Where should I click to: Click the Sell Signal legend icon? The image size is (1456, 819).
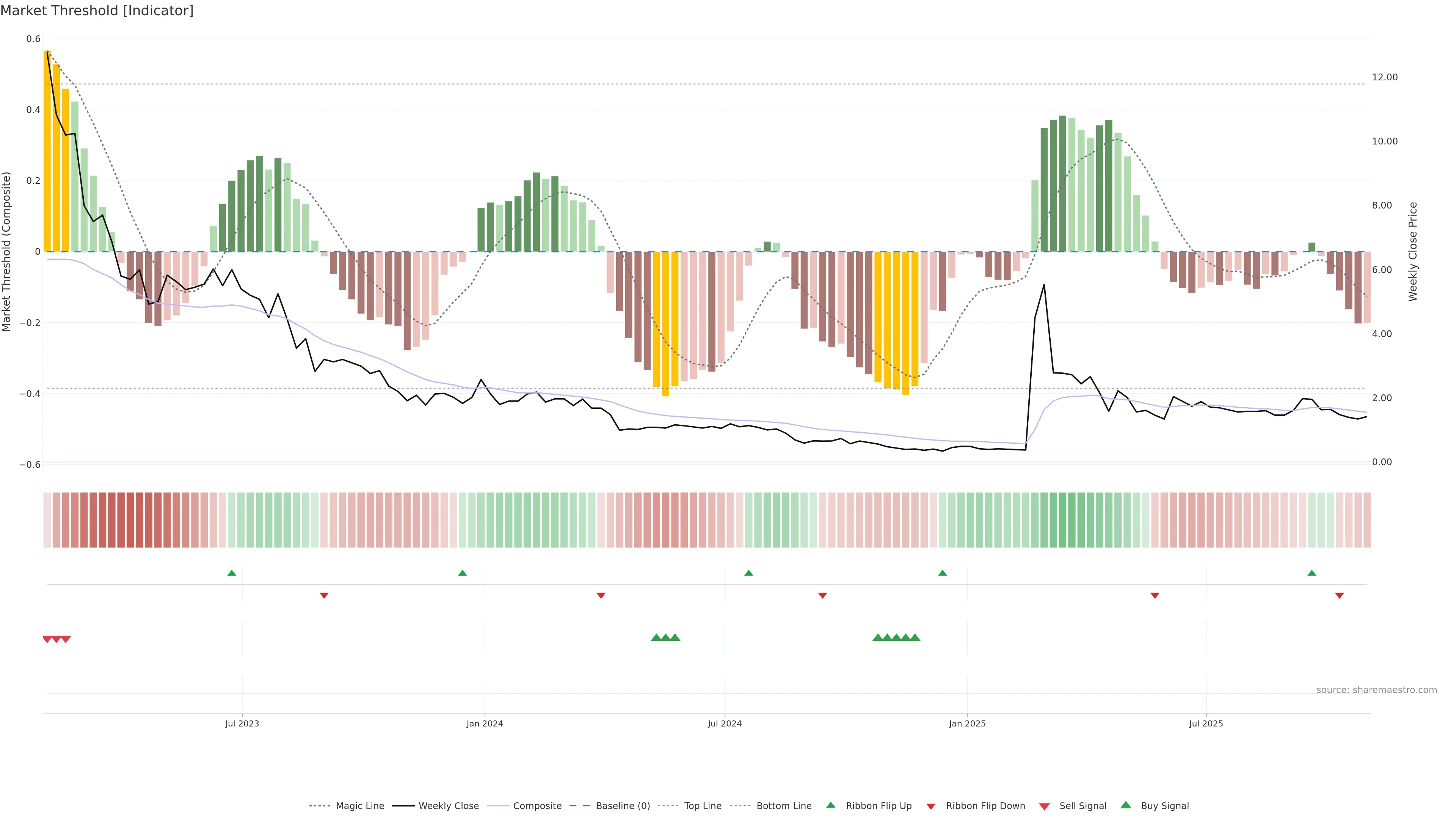click(1044, 806)
